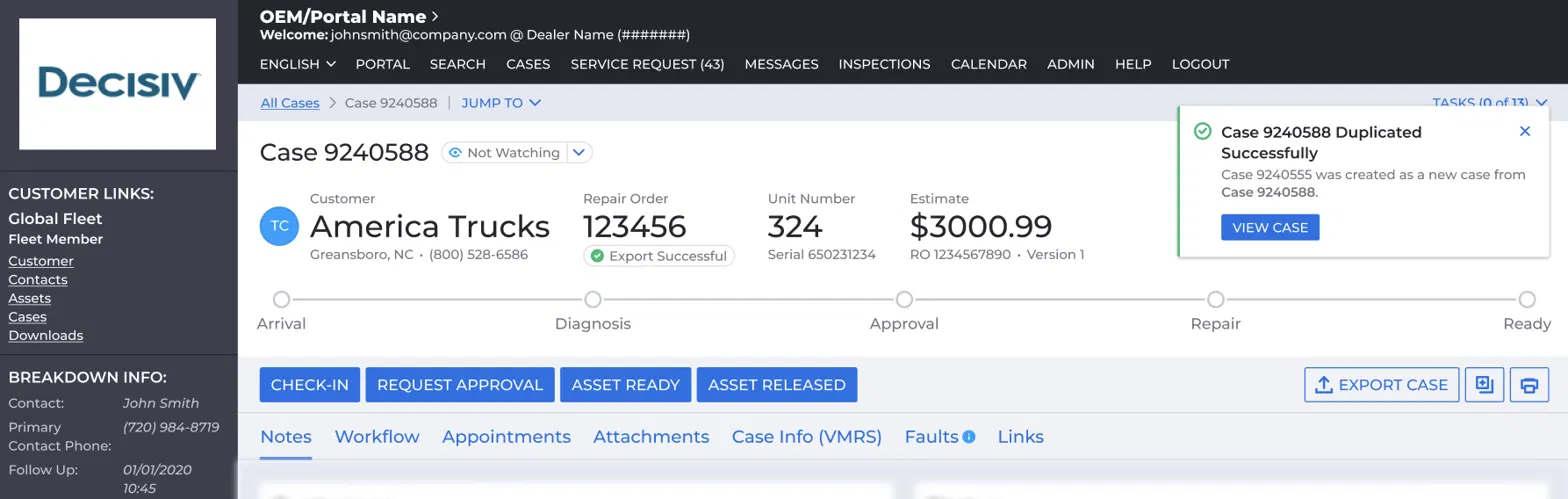Click the duplicate case icon button
Screen dimensions: 1568x499
coord(1484,385)
